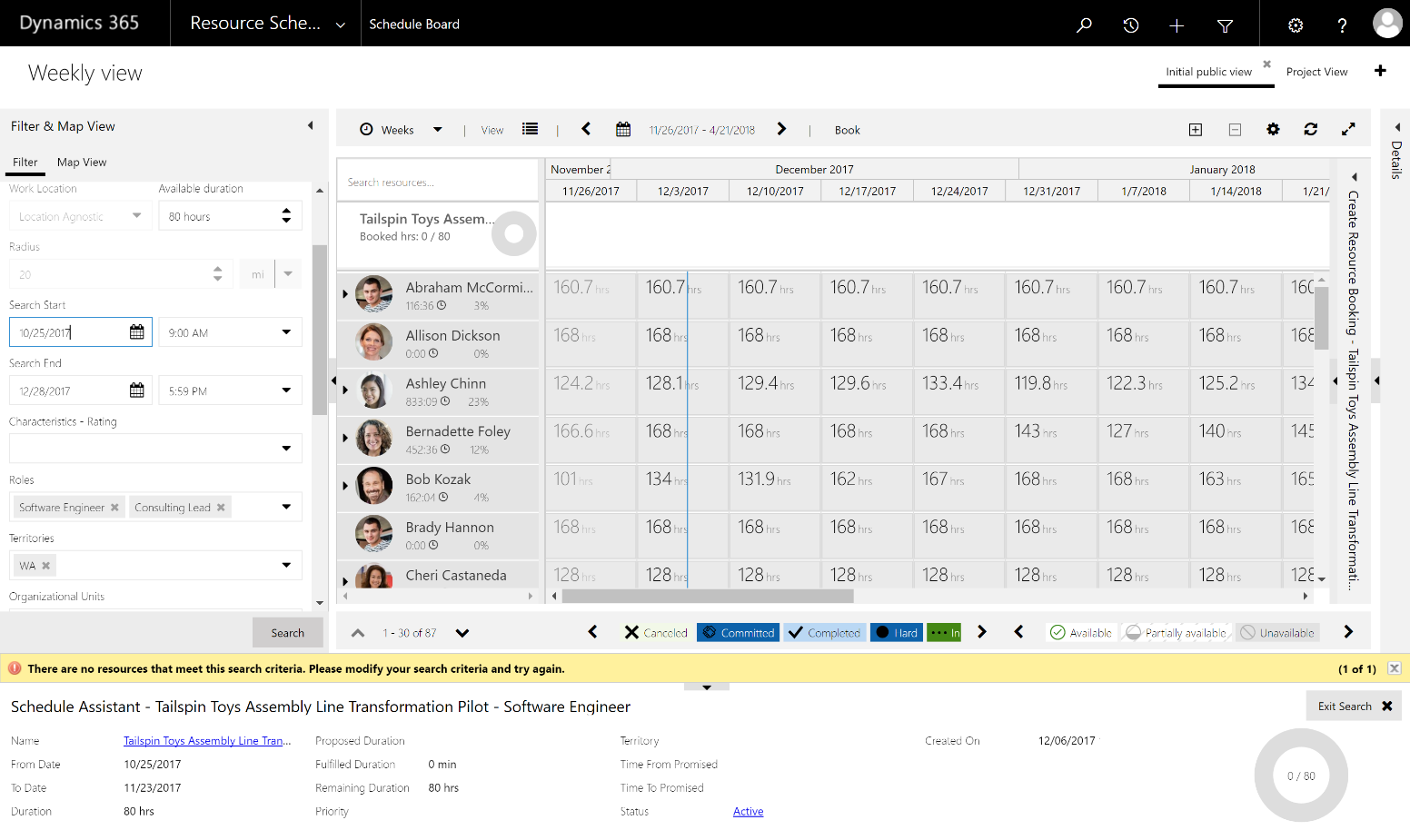Toggle the Committed booking status filter
Image resolution: width=1410 pixels, height=840 pixels.
pos(737,633)
